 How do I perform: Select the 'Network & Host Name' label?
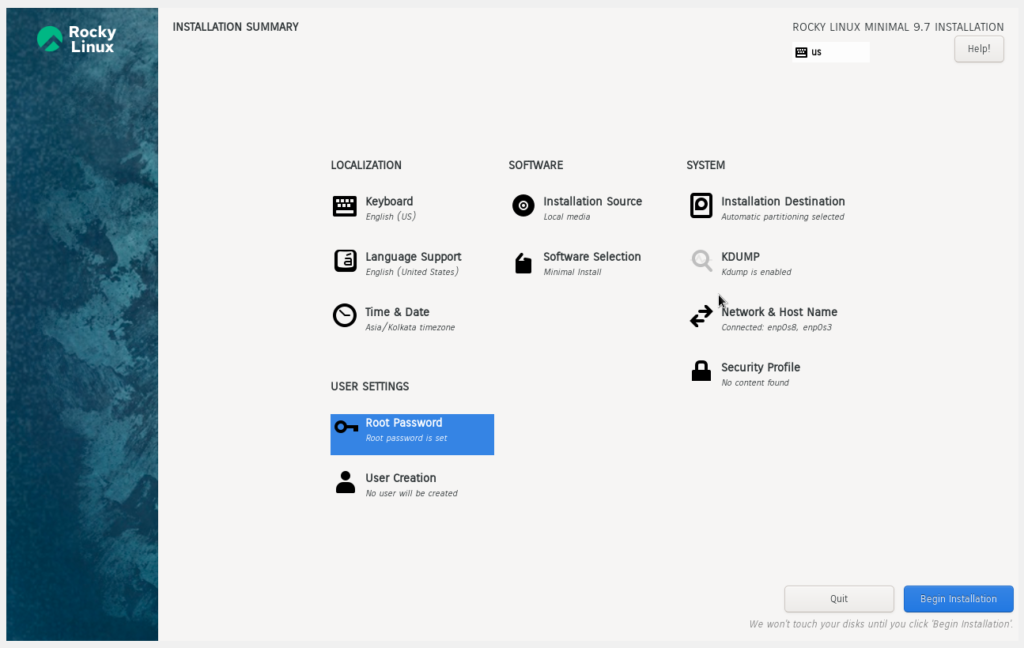coord(779,312)
